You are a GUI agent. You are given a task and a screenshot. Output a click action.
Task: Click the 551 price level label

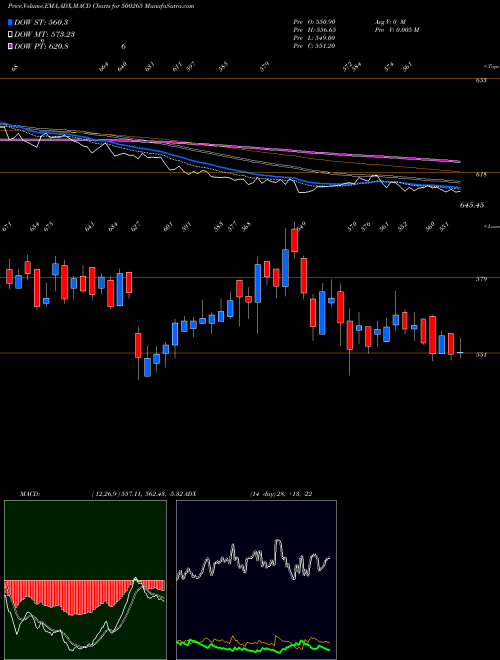point(481,355)
